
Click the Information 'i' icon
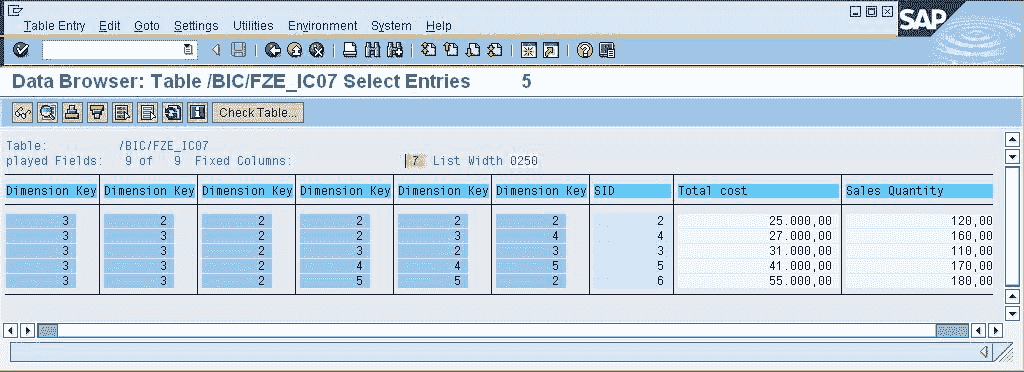pos(197,112)
